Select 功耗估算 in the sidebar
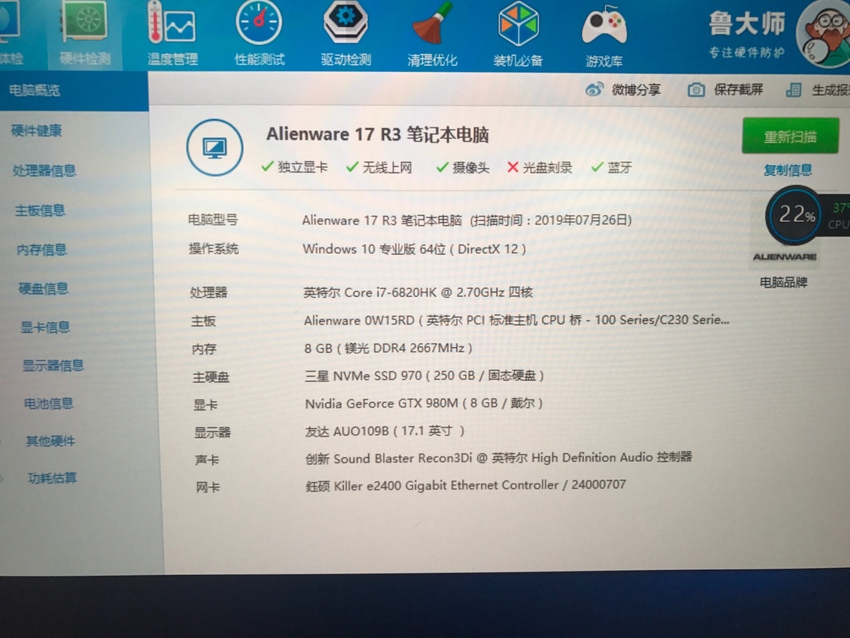850x638 pixels. pyautogui.click(x=52, y=478)
